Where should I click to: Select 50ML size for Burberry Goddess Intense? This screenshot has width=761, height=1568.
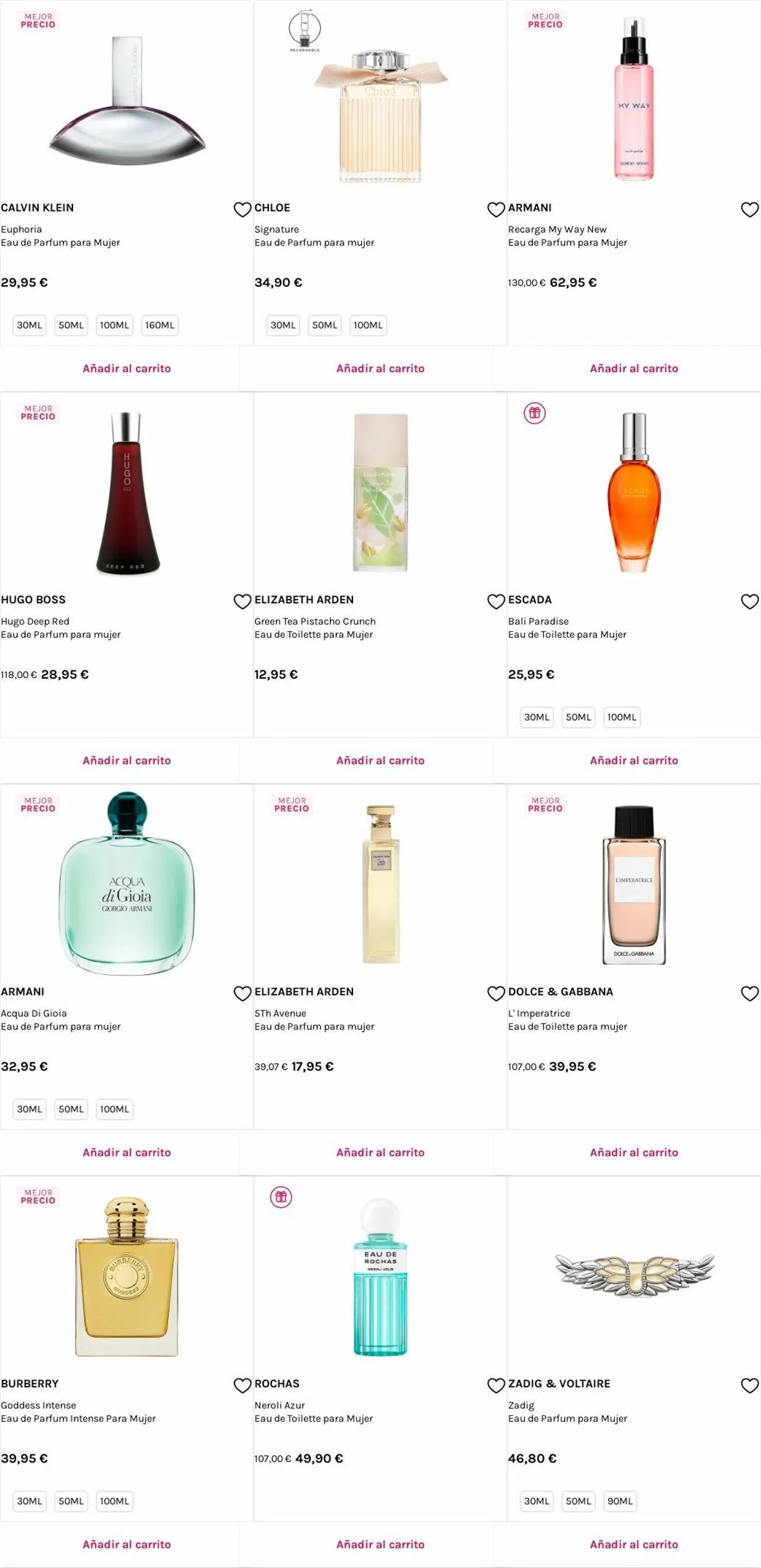pos(71,1501)
